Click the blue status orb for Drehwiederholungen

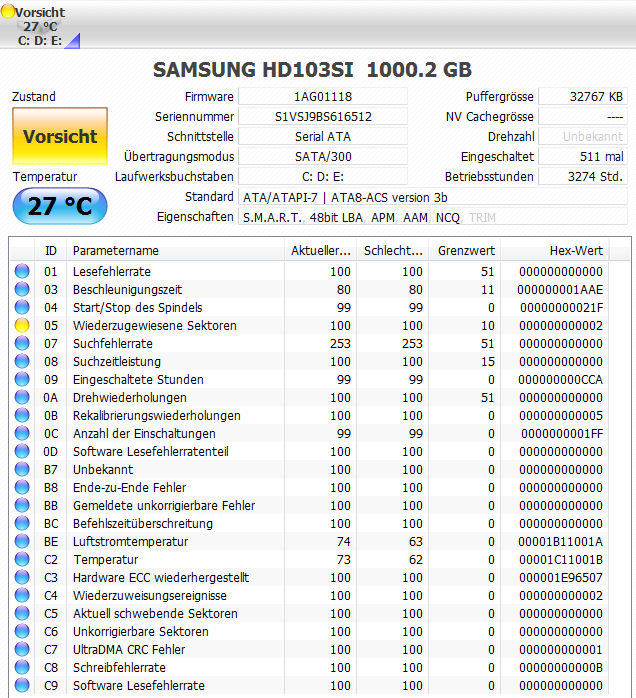click(22, 397)
